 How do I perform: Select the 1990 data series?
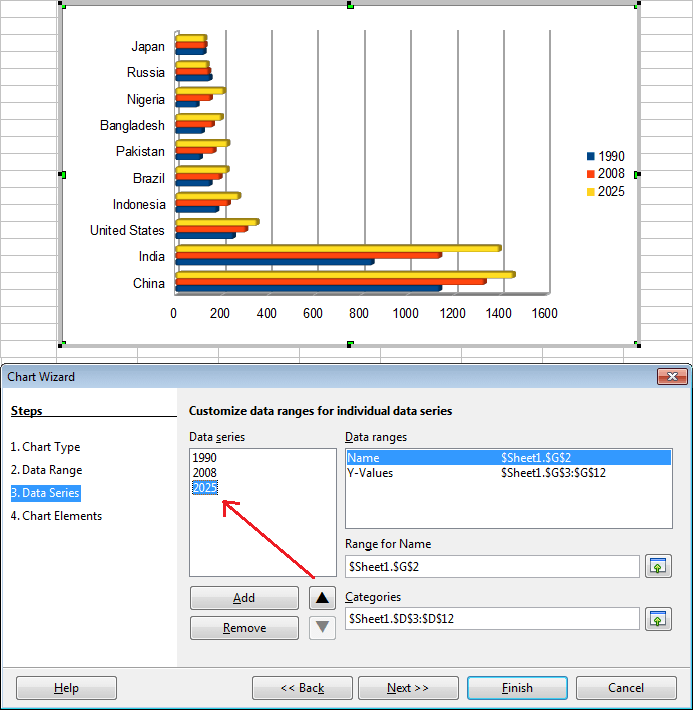pyautogui.click(x=205, y=457)
